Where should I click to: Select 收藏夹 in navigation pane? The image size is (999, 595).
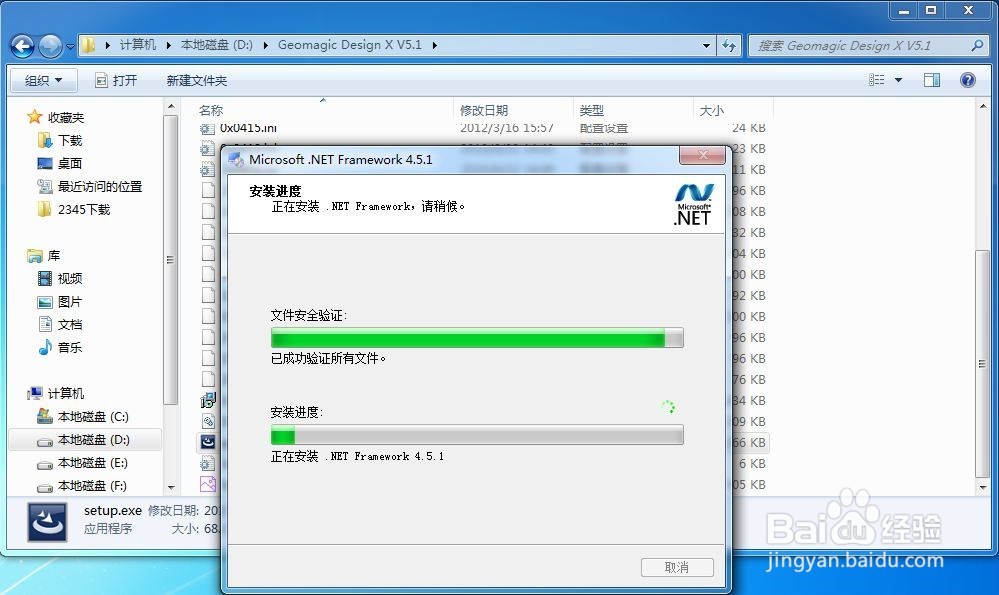(66, 117)
